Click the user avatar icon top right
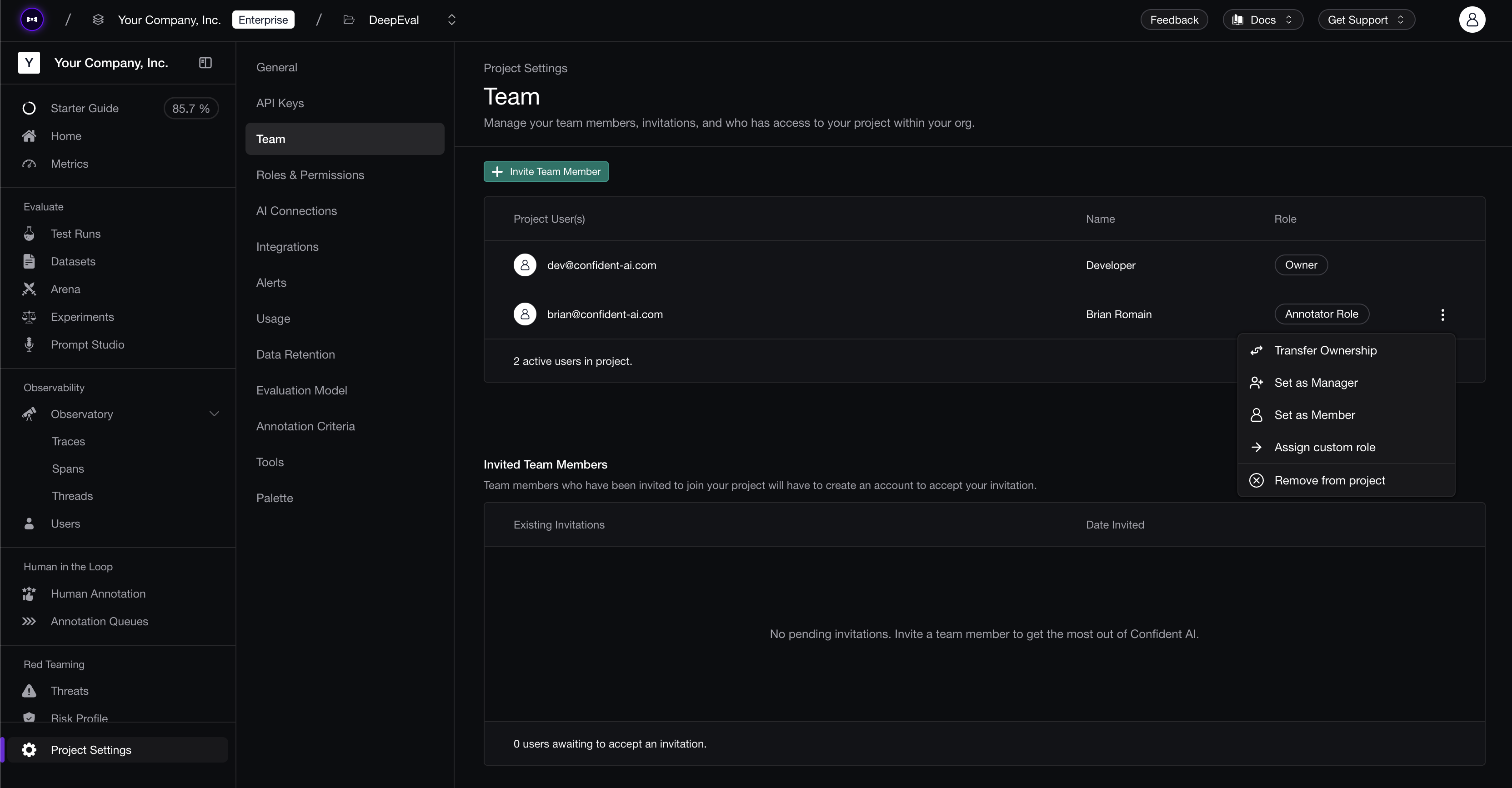 [x=1472, y=20]
